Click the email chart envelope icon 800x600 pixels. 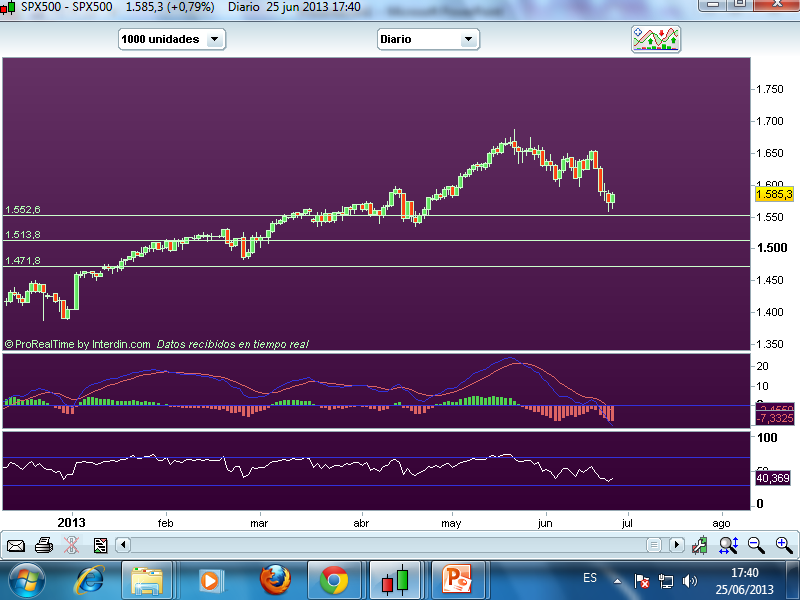click(16, 546)
